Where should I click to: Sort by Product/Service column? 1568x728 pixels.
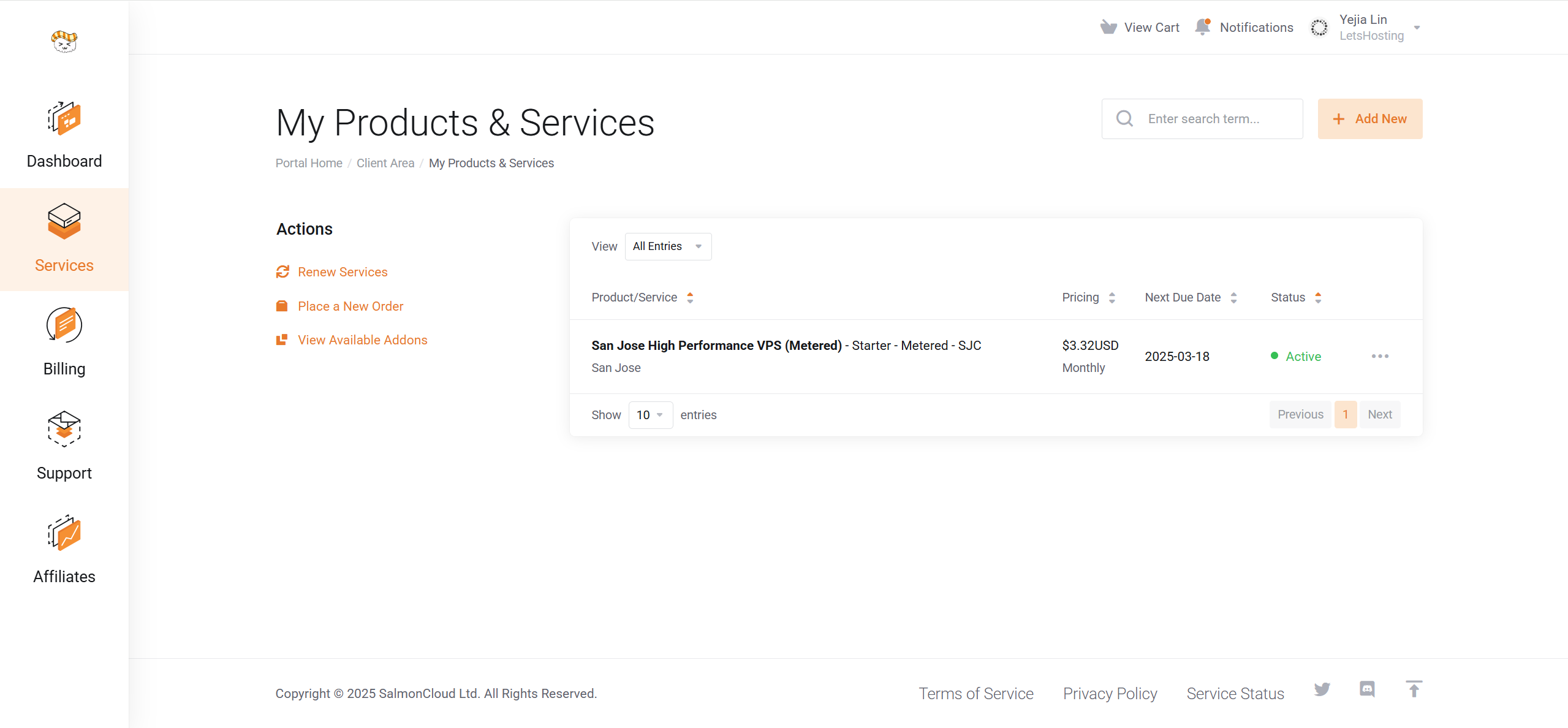pyautogui.click(x=642, y=297)
